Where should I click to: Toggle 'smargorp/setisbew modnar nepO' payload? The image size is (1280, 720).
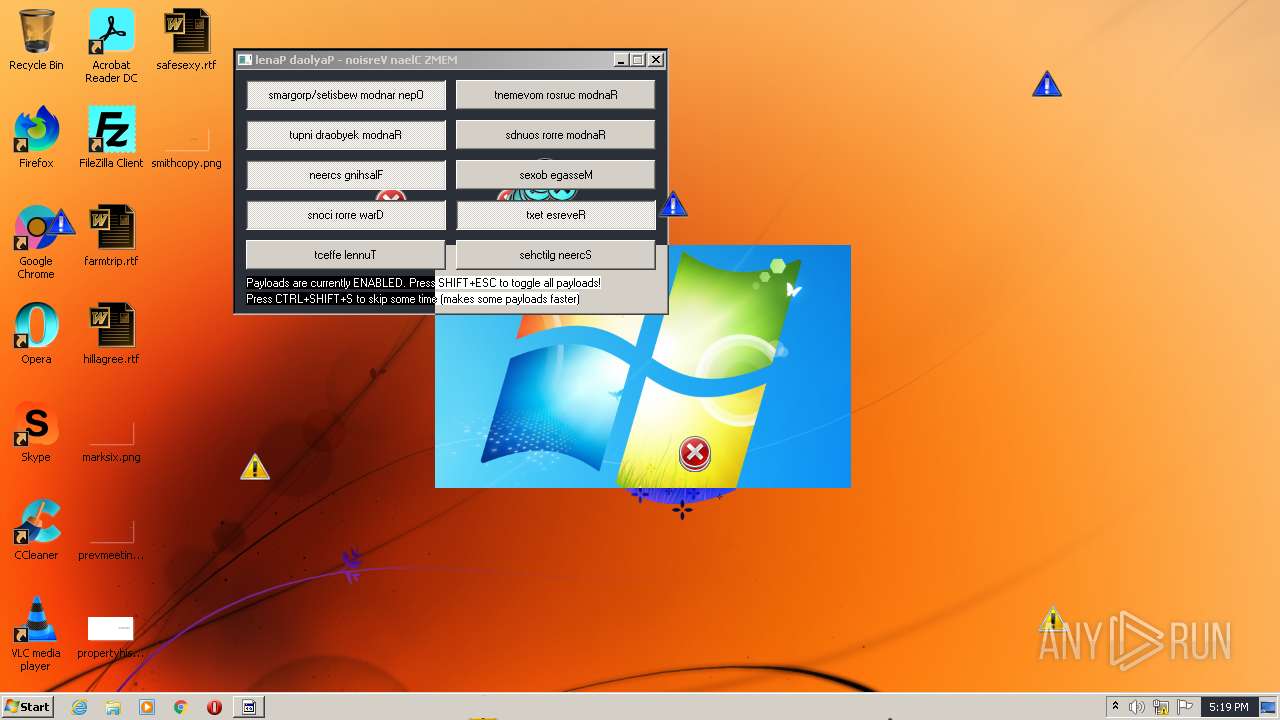click(x=346, y=95)
